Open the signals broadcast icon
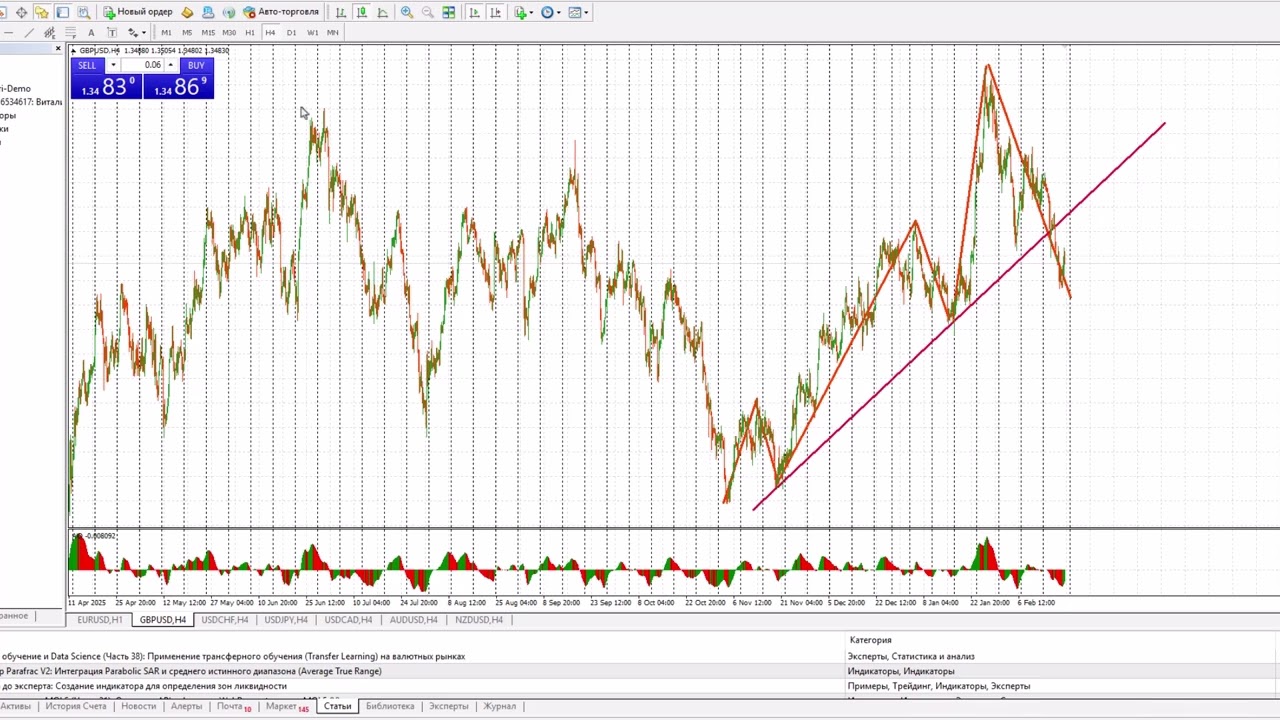Screen dimensions: 1280x720 [229, 12]
